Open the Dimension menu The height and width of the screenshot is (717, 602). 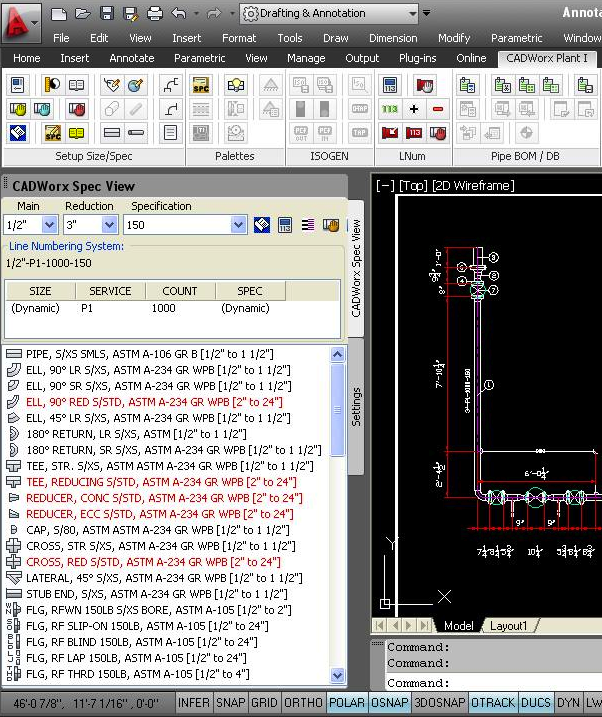point(393,38)
